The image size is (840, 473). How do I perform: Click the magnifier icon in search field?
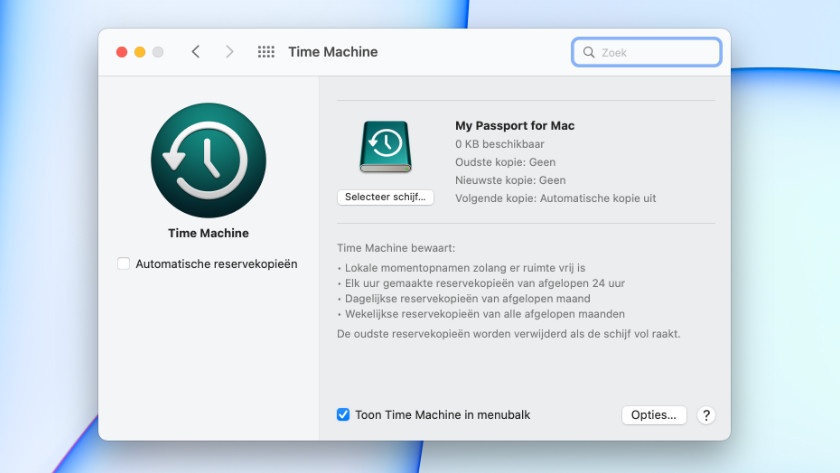coord(589,52)
